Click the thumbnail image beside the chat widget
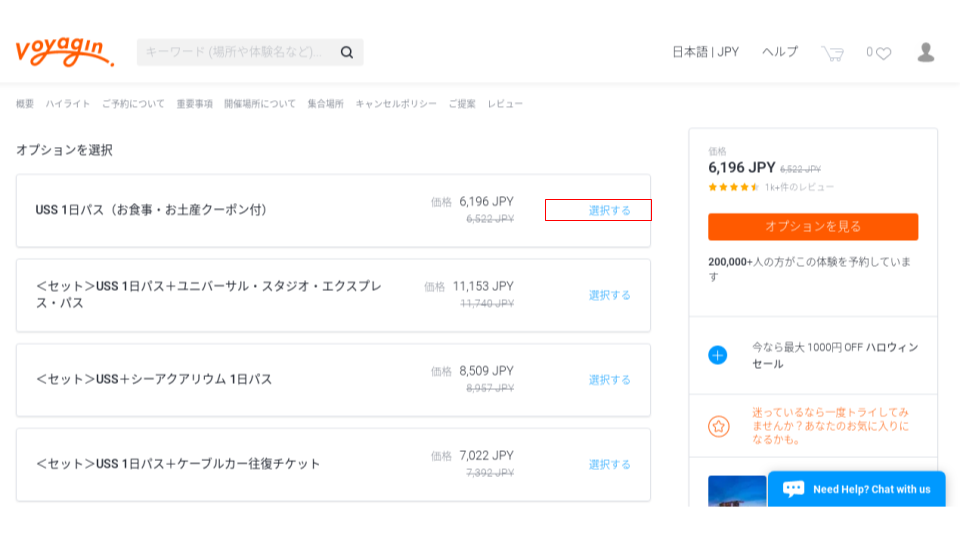Image resolution: width=960 pixels, height=540 pixels. point(737,491)
